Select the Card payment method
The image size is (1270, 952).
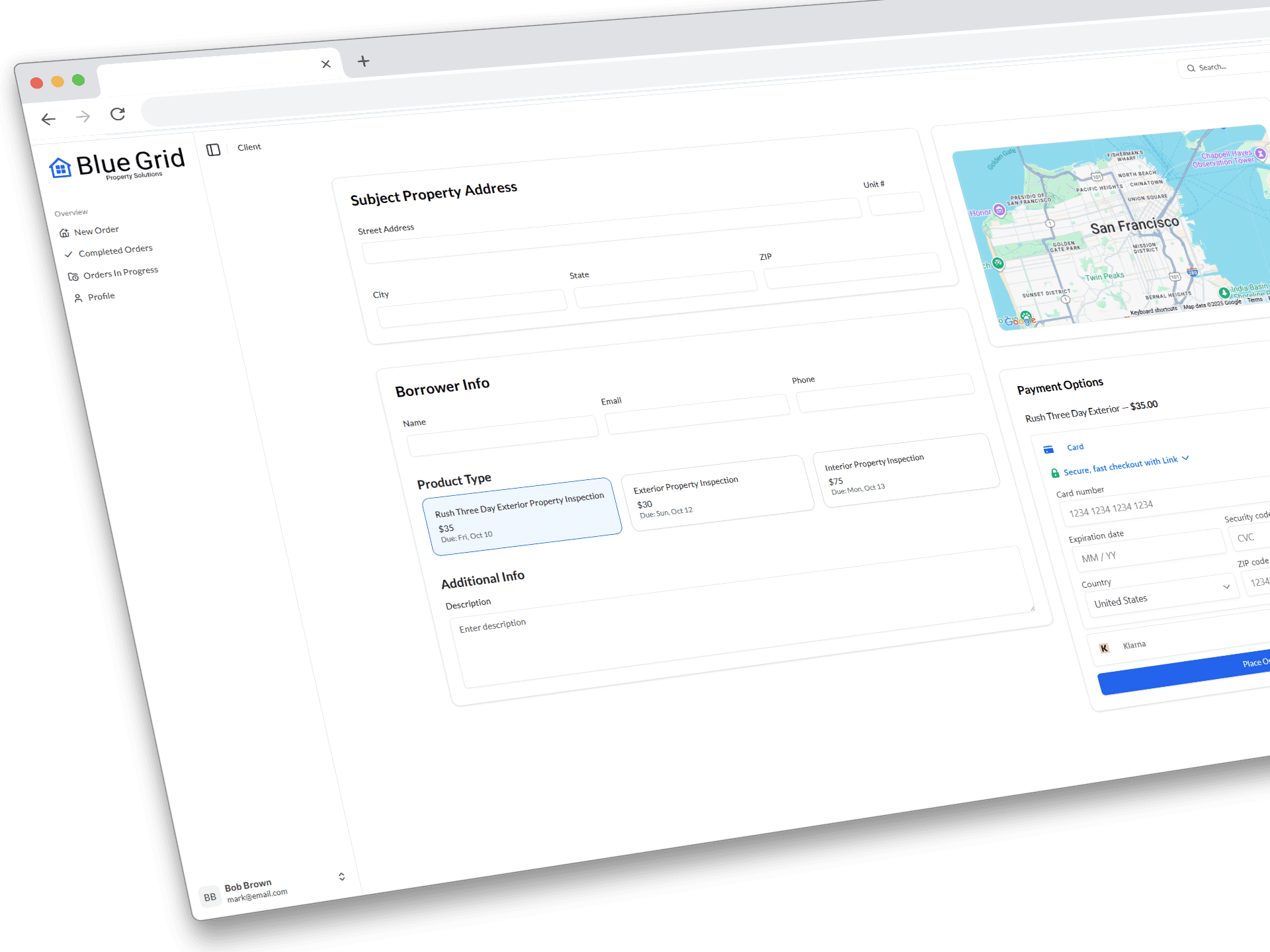pos(1075,448)
